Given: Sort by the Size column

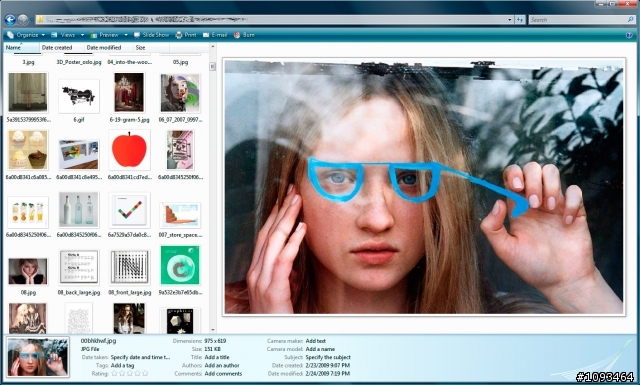Looking at the screenshot, I should (152, 47).
